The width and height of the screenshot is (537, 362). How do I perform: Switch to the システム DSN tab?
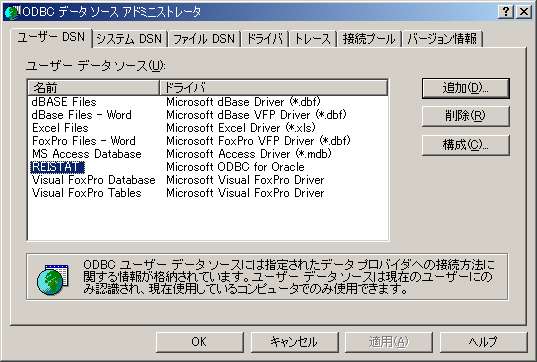(129, 39)
